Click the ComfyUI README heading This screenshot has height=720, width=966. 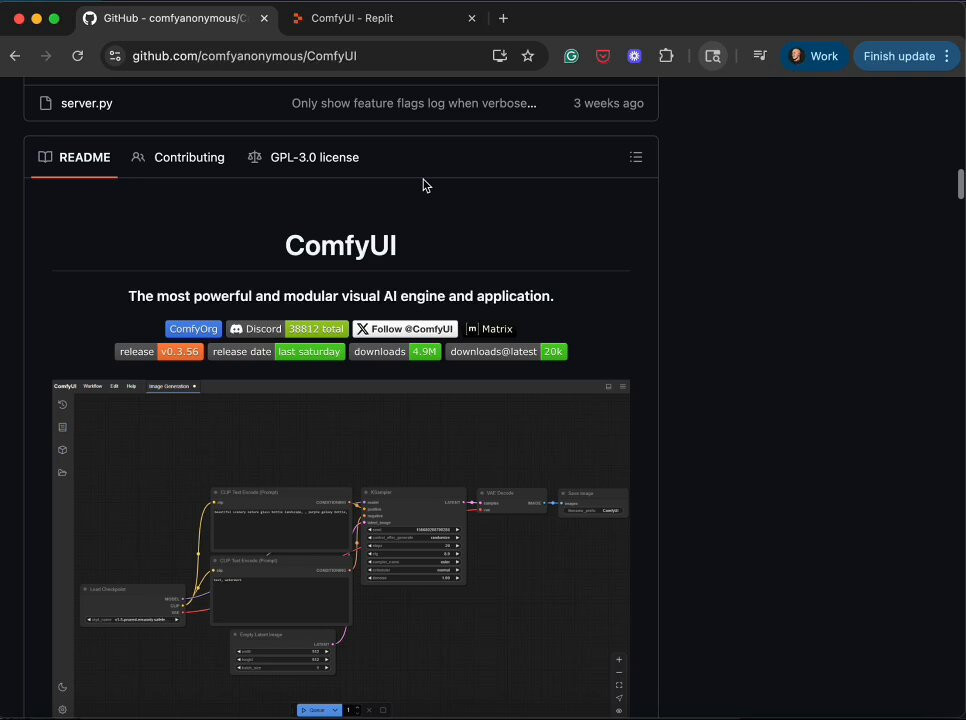tap(341, 245)
